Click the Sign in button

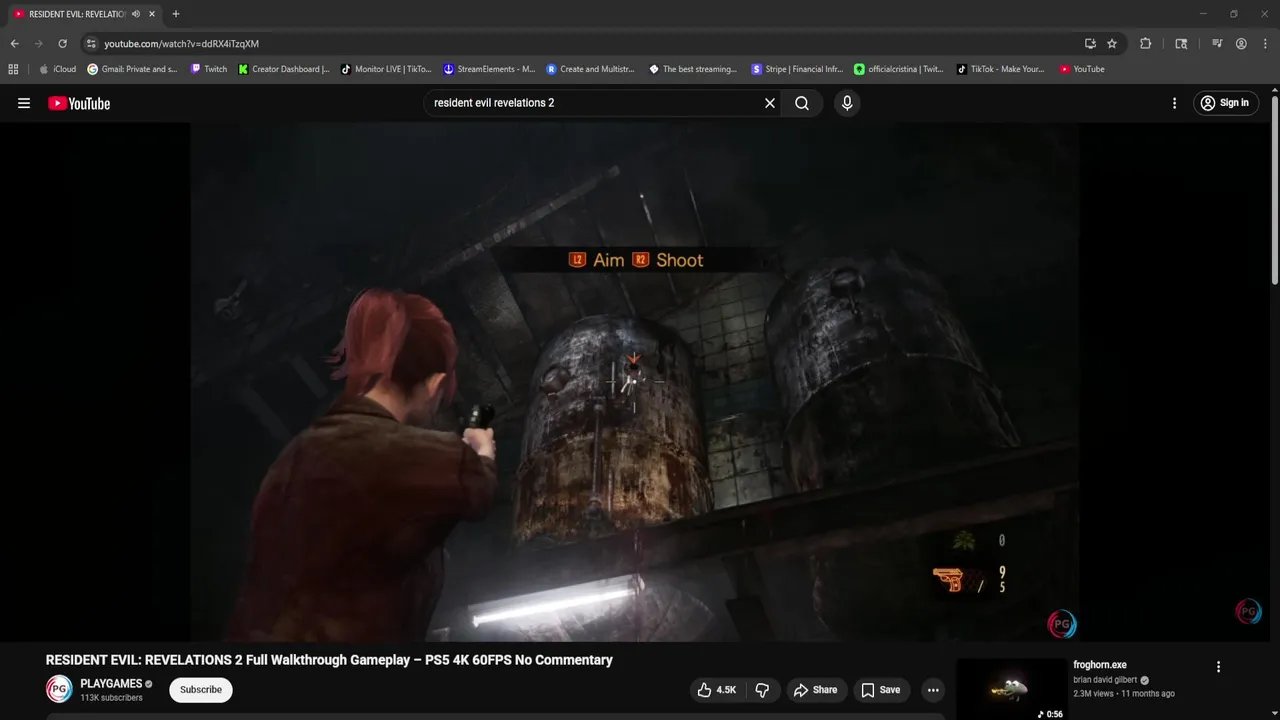1225,103
